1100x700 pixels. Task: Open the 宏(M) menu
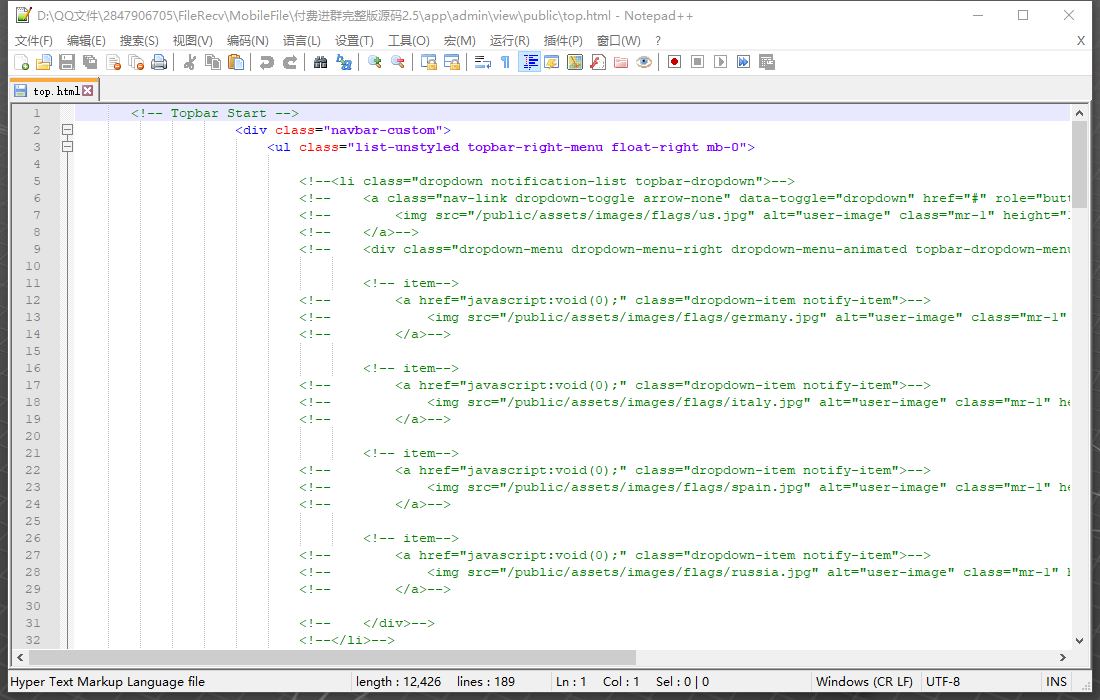460,41
